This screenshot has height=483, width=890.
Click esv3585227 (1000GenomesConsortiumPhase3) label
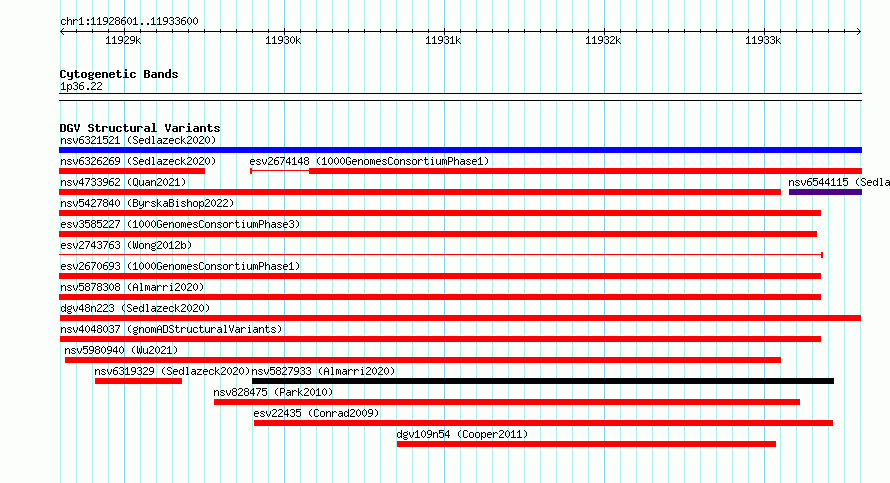(x=180, y=224)
